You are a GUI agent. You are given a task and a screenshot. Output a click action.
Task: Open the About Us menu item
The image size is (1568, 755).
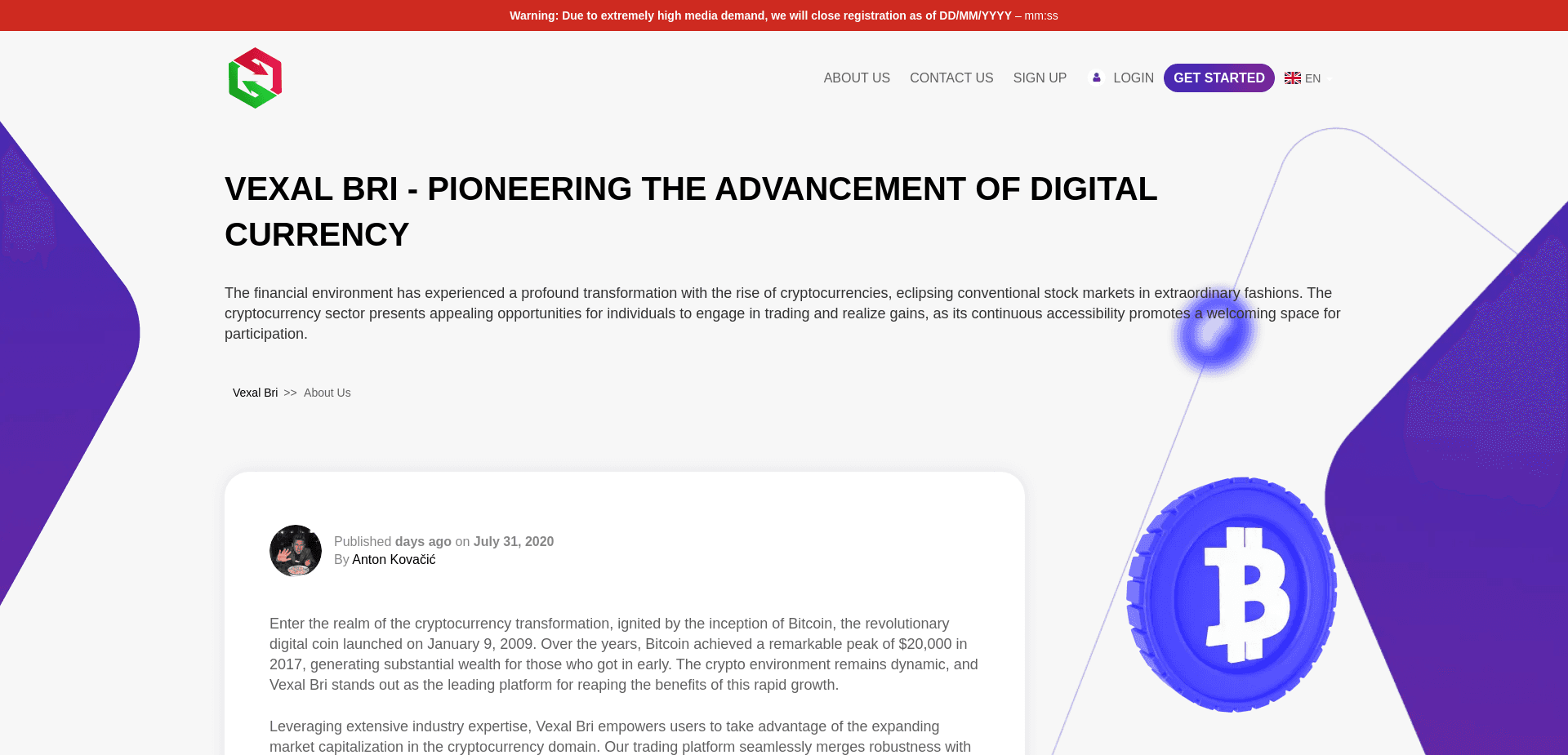(x=856, y=78)
